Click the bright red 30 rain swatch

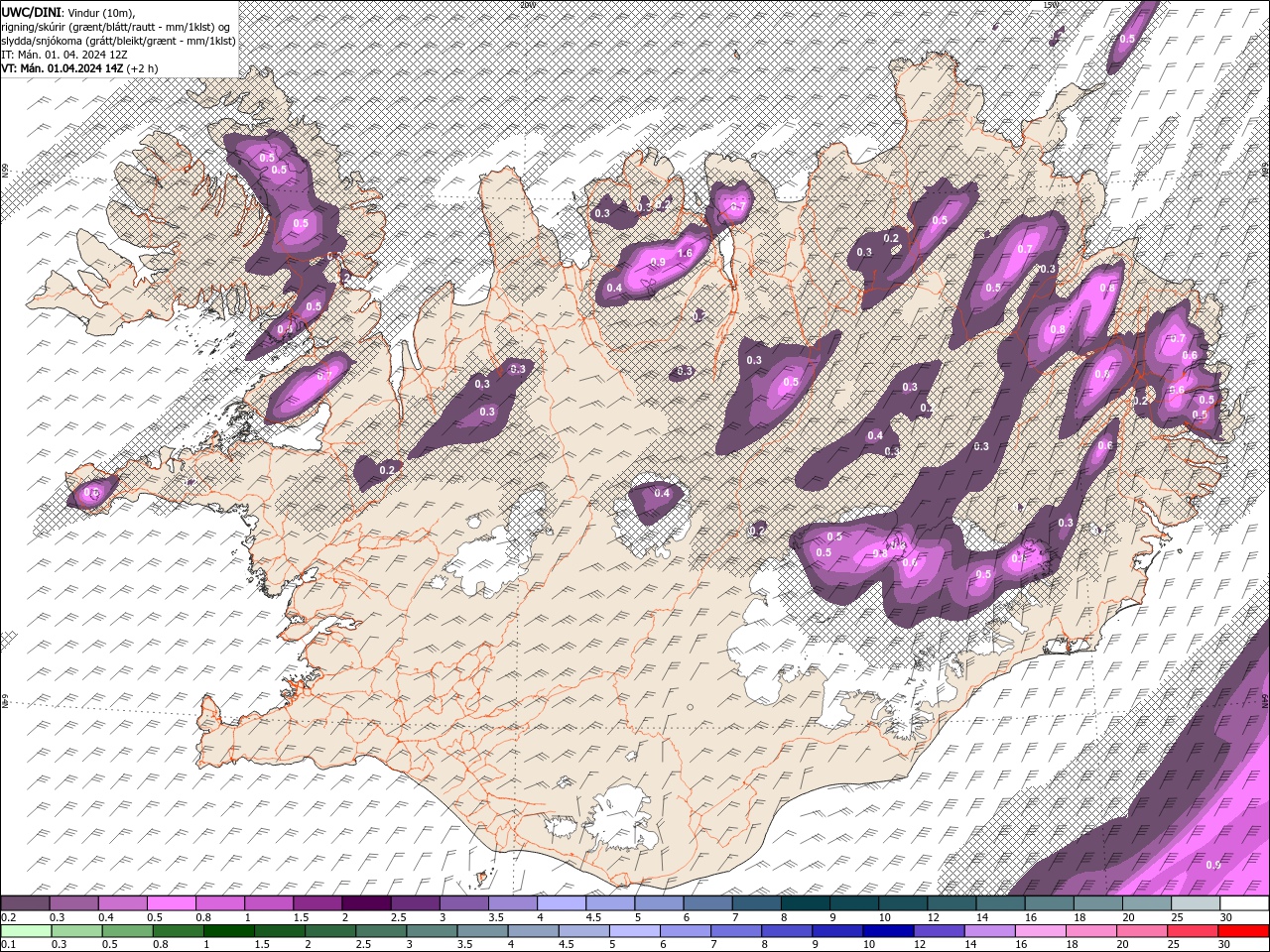coord(1244,931)
